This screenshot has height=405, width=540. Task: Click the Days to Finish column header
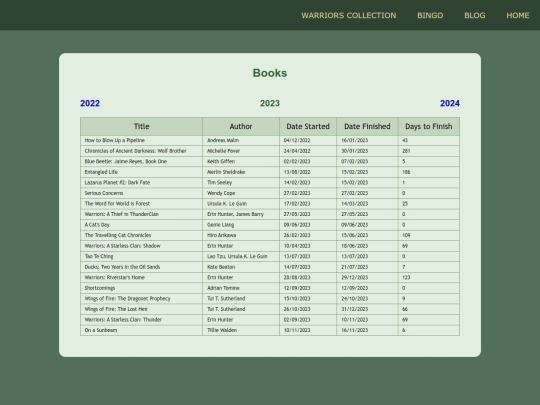point(429,126)
